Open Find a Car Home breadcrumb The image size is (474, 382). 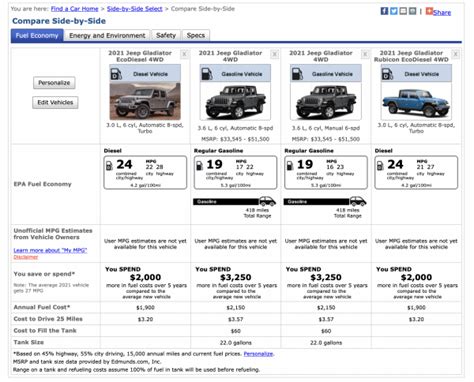pos(74,9)
